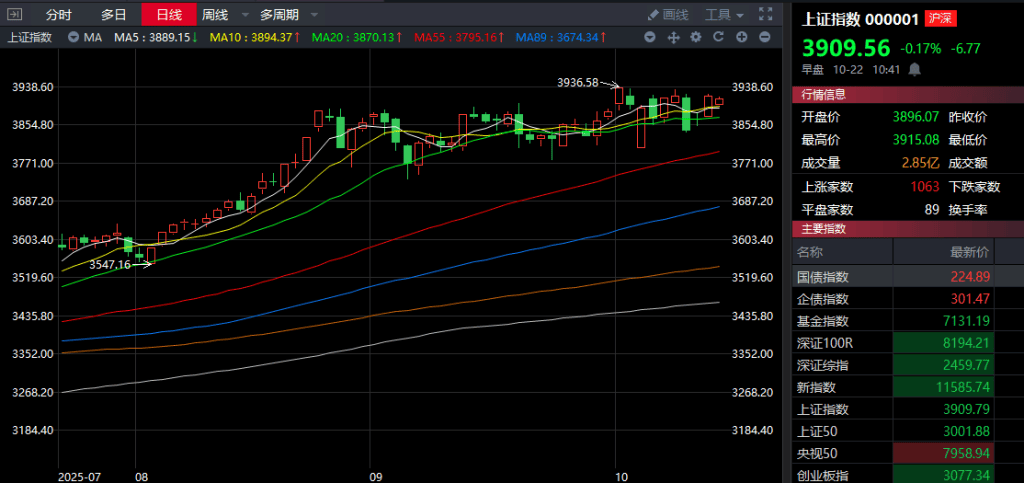Click the refresh chart icon

pyautogui.click(x=717, y=37)
